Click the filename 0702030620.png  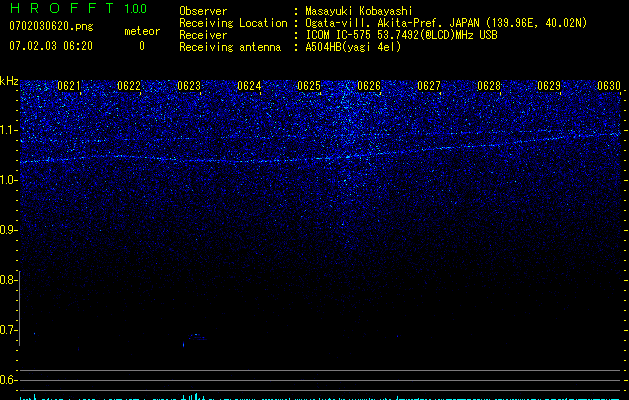[51, 26]
